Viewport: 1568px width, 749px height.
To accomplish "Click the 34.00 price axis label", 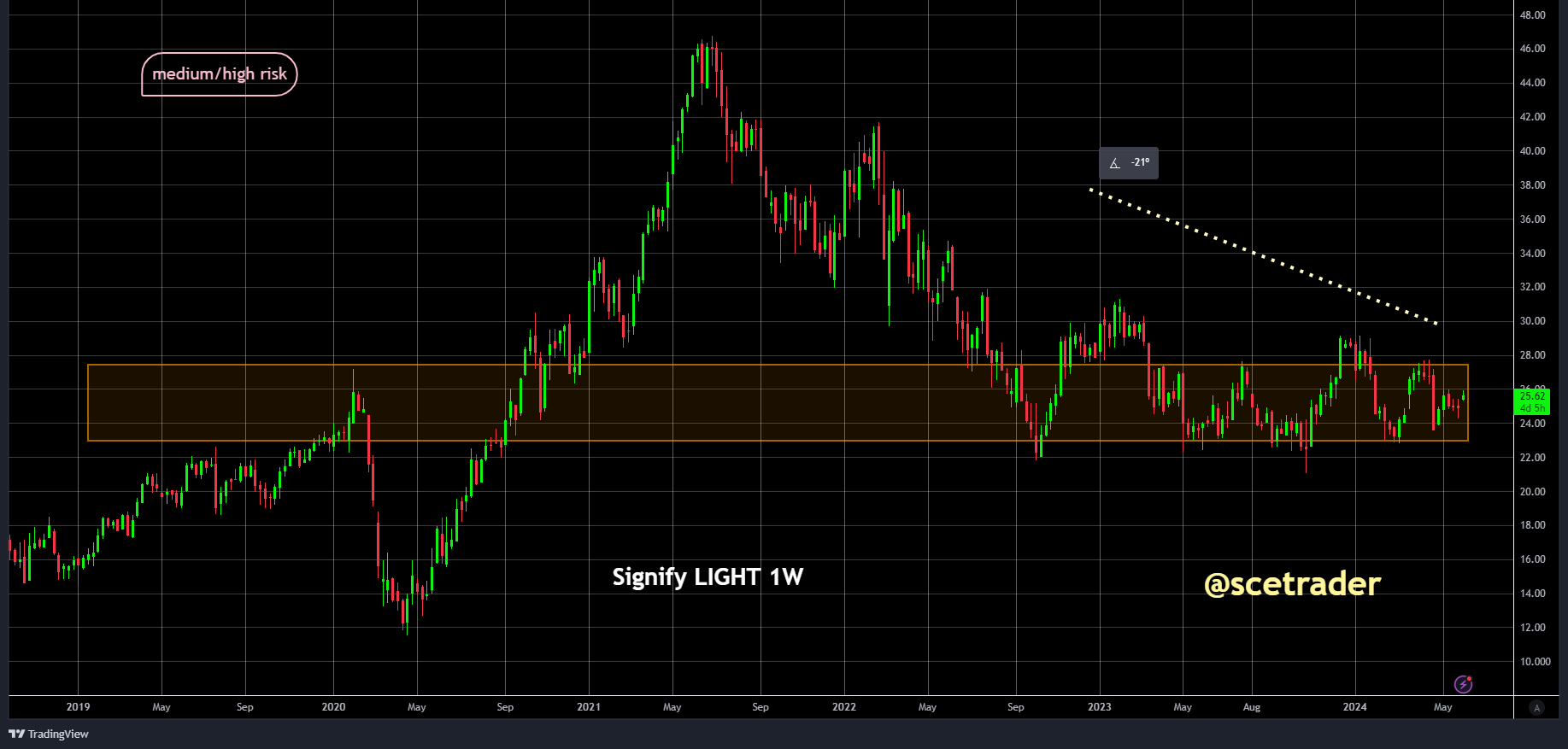I will pos(1532,254).
